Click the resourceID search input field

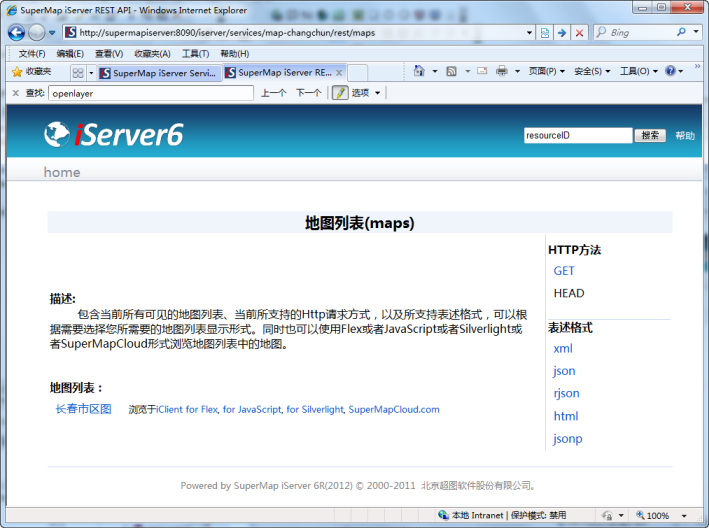[x=577, y=136]
